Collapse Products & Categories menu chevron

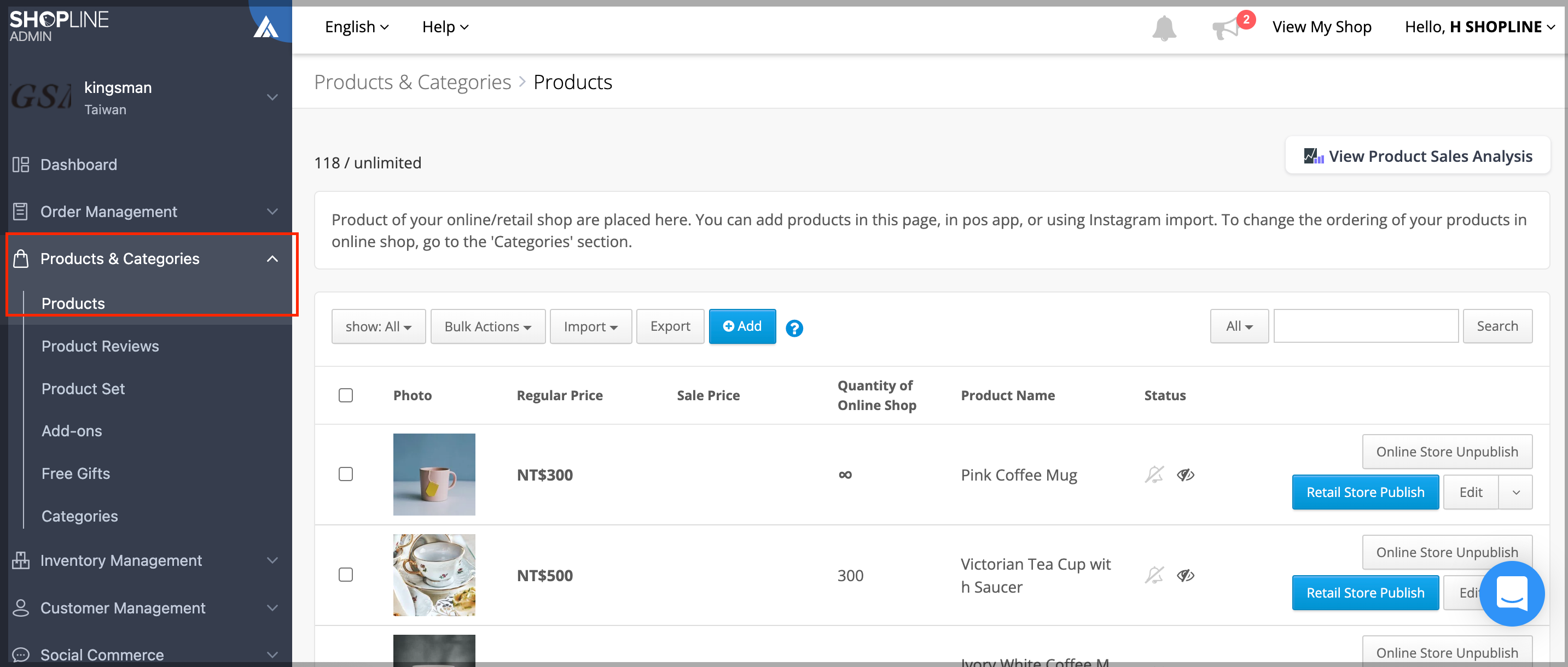(272, 259)
